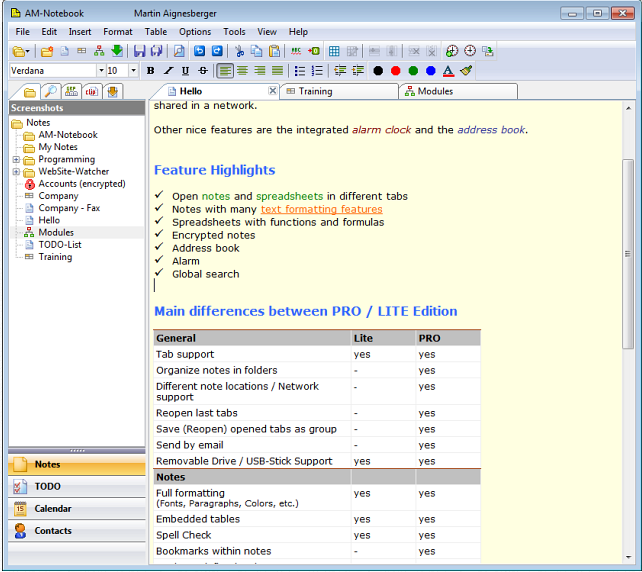Apply the bullet list format
Image resolution: width=642 pixels, height=572 pixels.
(300, 71)
